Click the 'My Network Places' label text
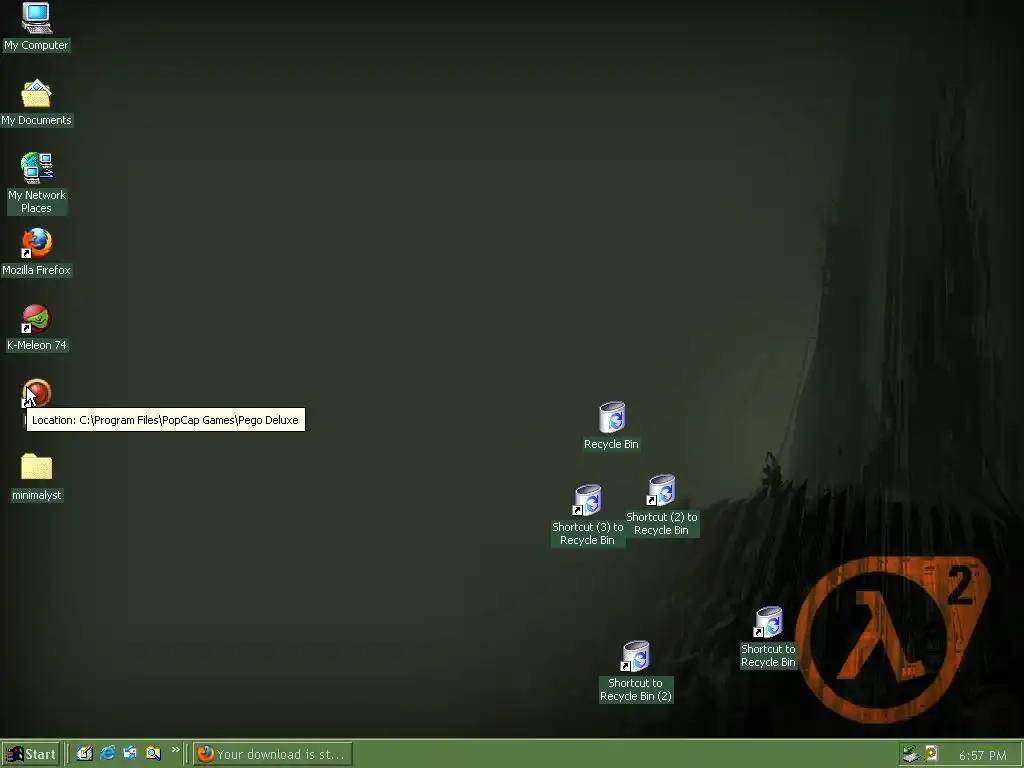The width and height of the screenshot is (1024, 768). click(37, 202)
